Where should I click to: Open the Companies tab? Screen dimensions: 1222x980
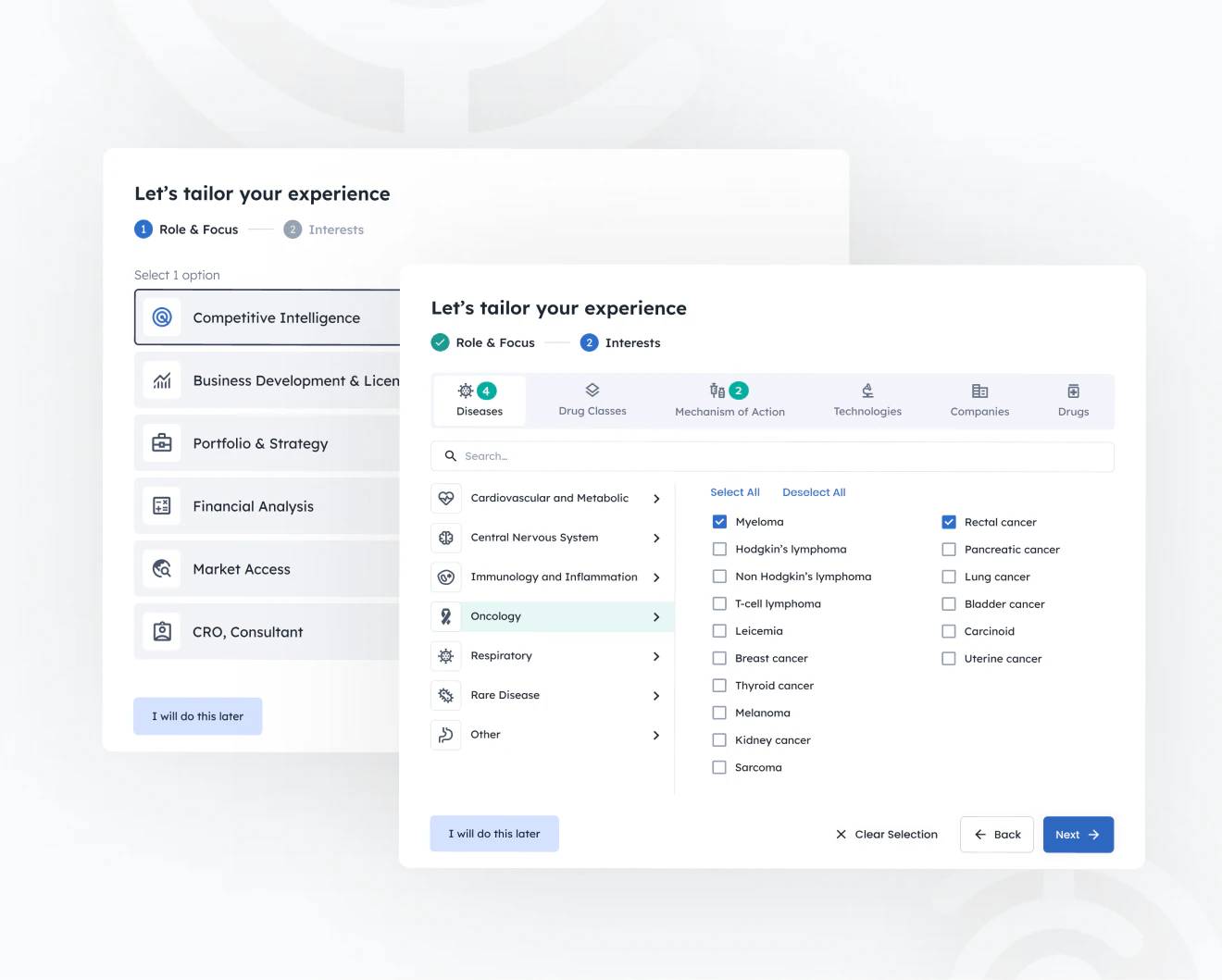[979, 401]
